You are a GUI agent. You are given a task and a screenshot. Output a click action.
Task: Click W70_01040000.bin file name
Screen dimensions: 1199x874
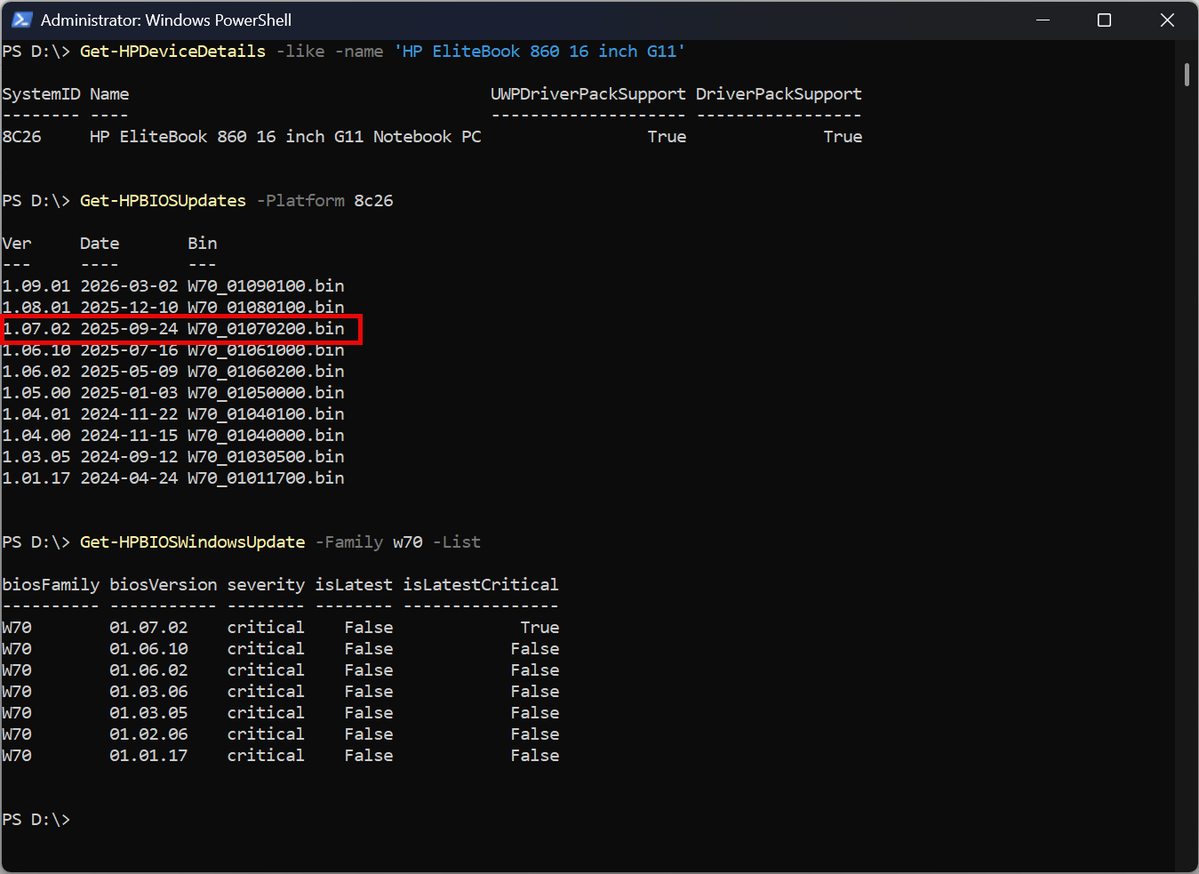266,435
